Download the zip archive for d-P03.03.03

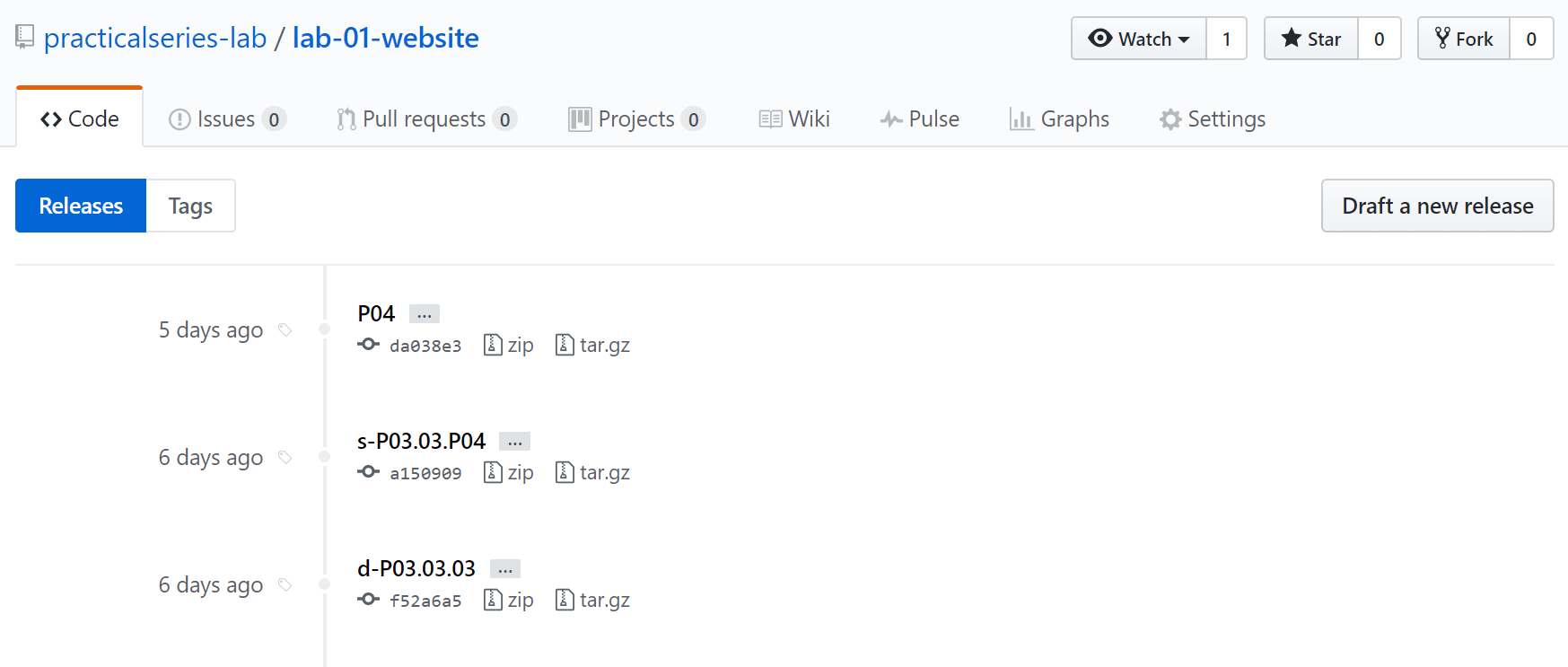coord(508,600)
